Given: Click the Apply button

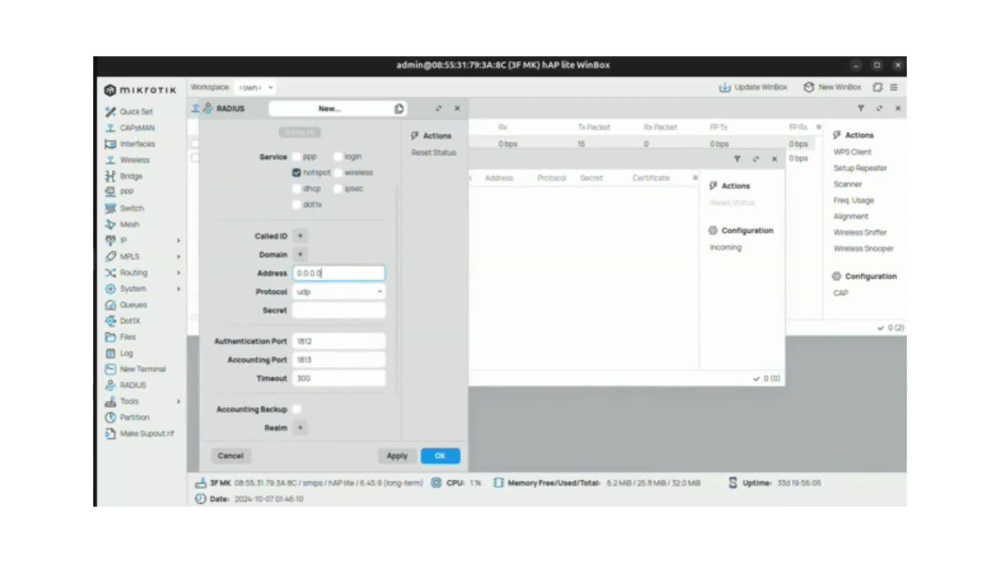Looking at the screenshot, I should click(x=397, y=456).
